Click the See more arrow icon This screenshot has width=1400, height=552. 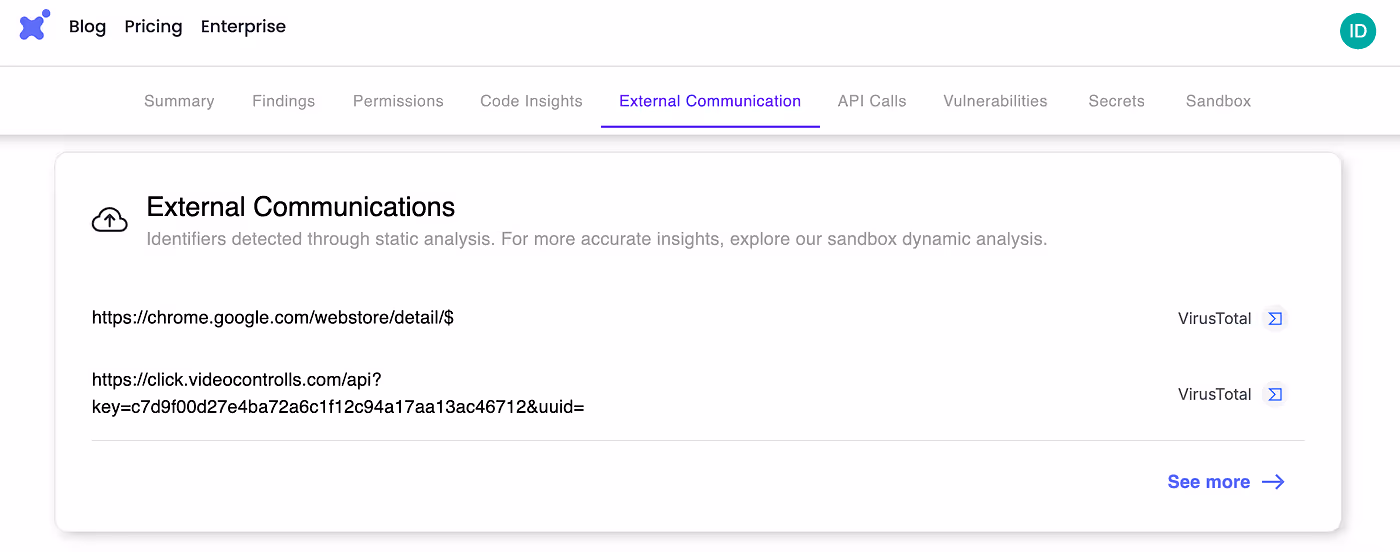1273,482
